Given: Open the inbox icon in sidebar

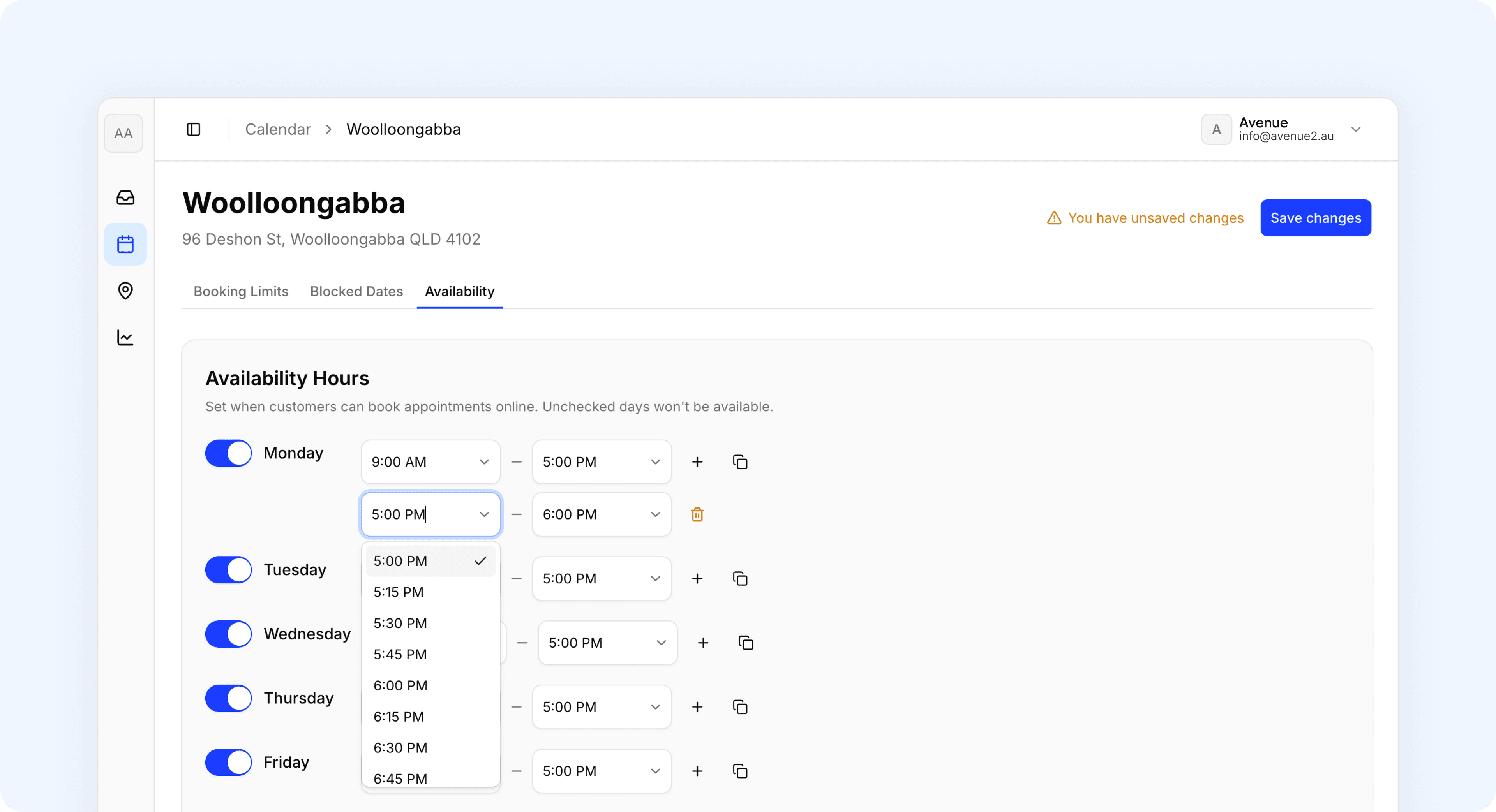Looking at the screenshot, I should tap(125, 197).
